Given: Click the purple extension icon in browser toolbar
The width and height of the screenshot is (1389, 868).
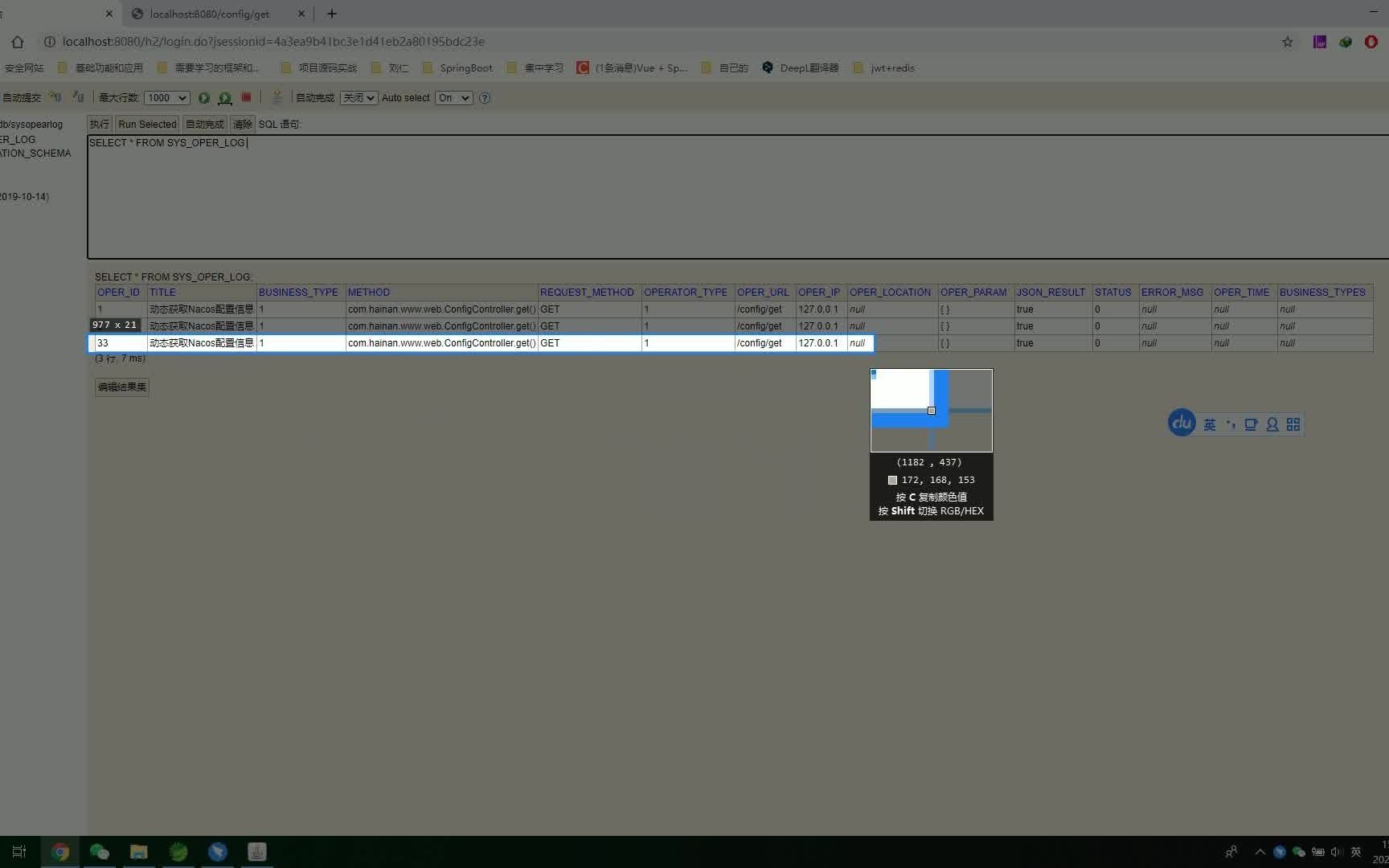Looking at the screenshot, I should (1320, 42).
